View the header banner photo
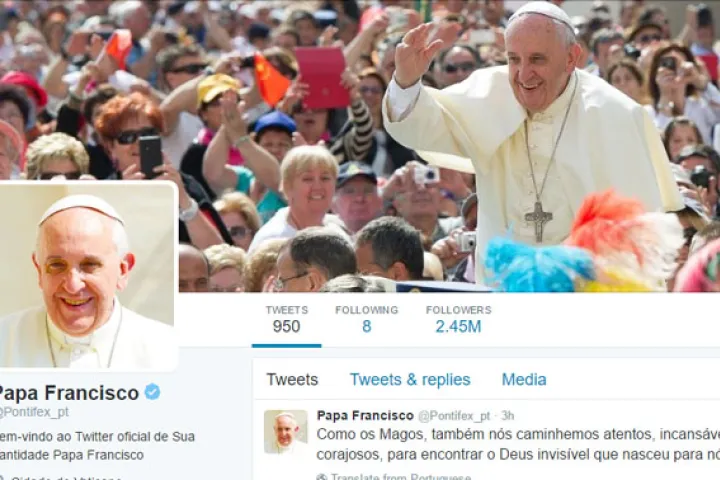Viewport: 720px width, 480px height. (x=360, y=146)
